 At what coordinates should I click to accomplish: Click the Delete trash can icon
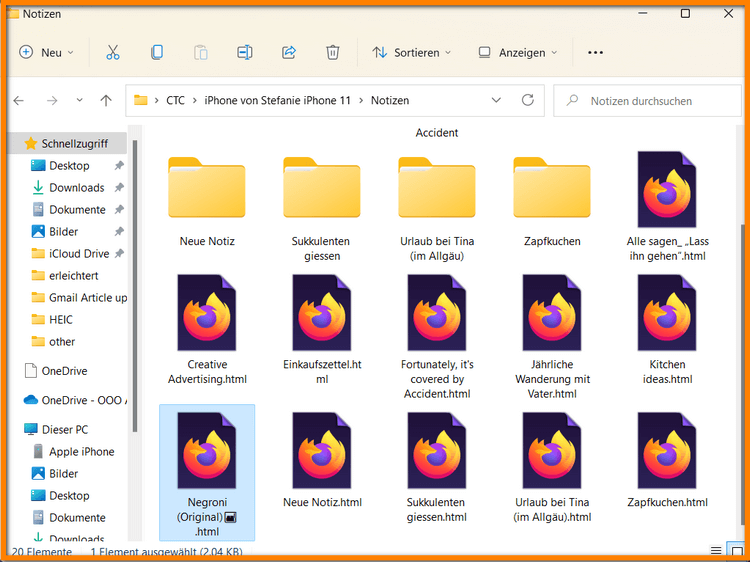coord(332,52)
